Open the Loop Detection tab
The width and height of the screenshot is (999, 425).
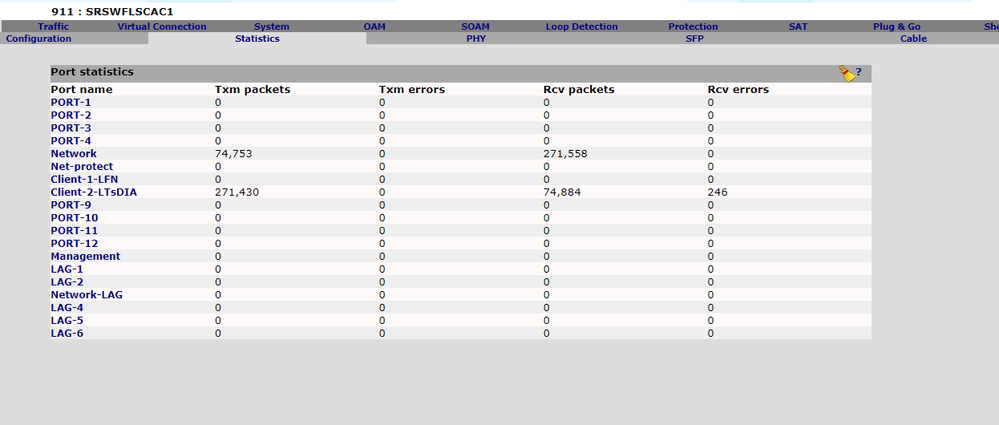point(582,27)
